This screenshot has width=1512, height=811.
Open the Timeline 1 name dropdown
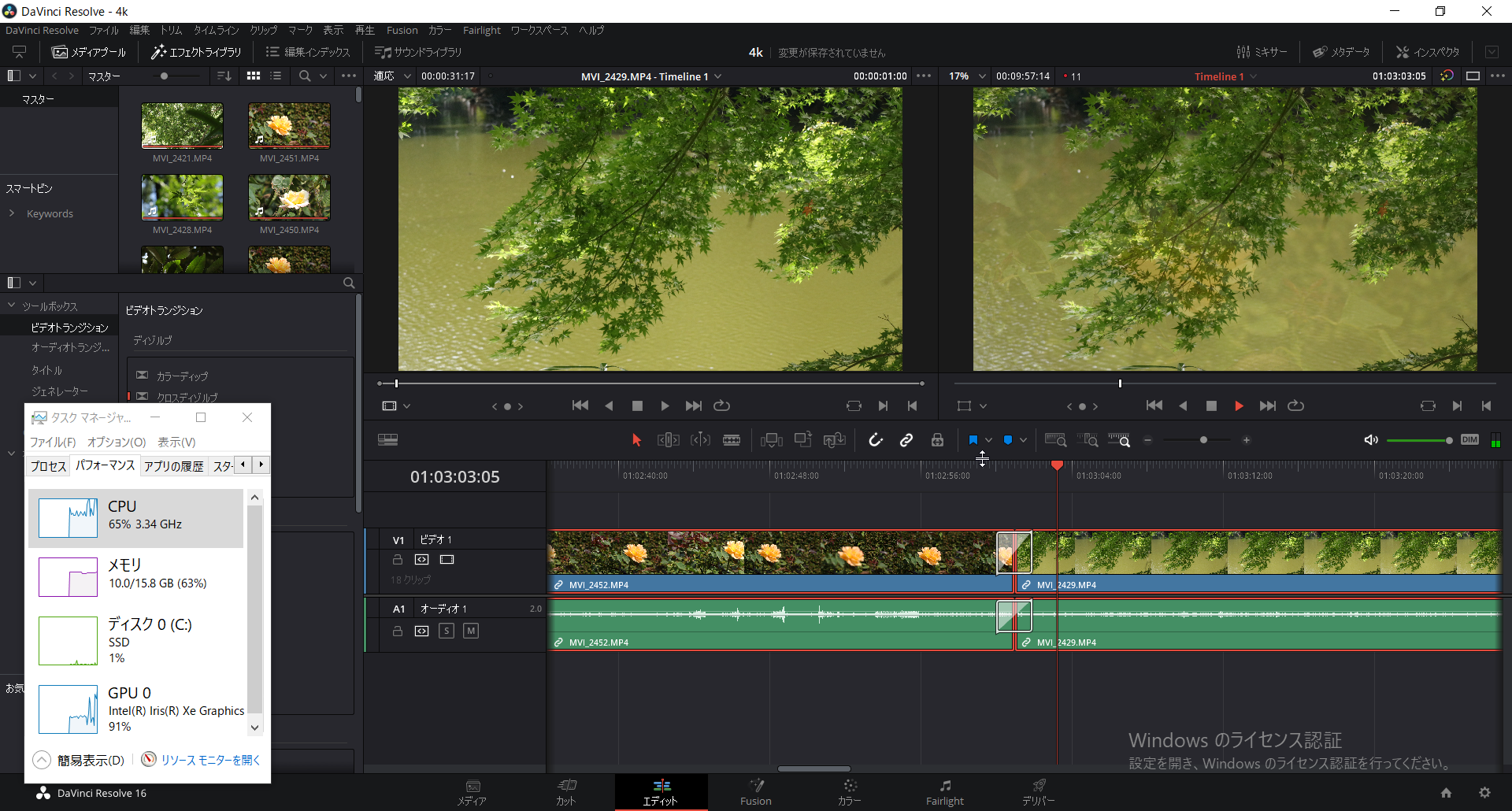(x=1225, y=76)
